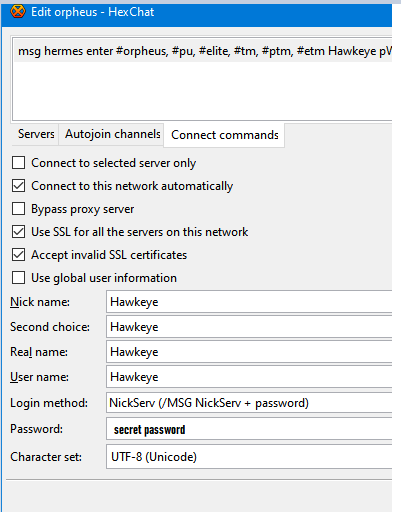This screenshot has width=401, height=512.
Task: Open the Character set combo box
Action: coord(249,457)
